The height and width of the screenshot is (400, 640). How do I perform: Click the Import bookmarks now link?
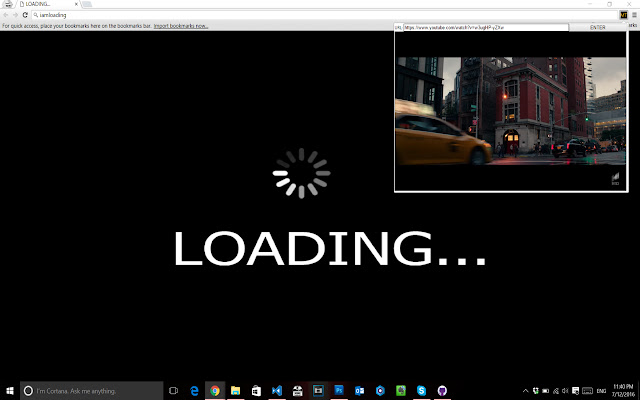(181, 26)
